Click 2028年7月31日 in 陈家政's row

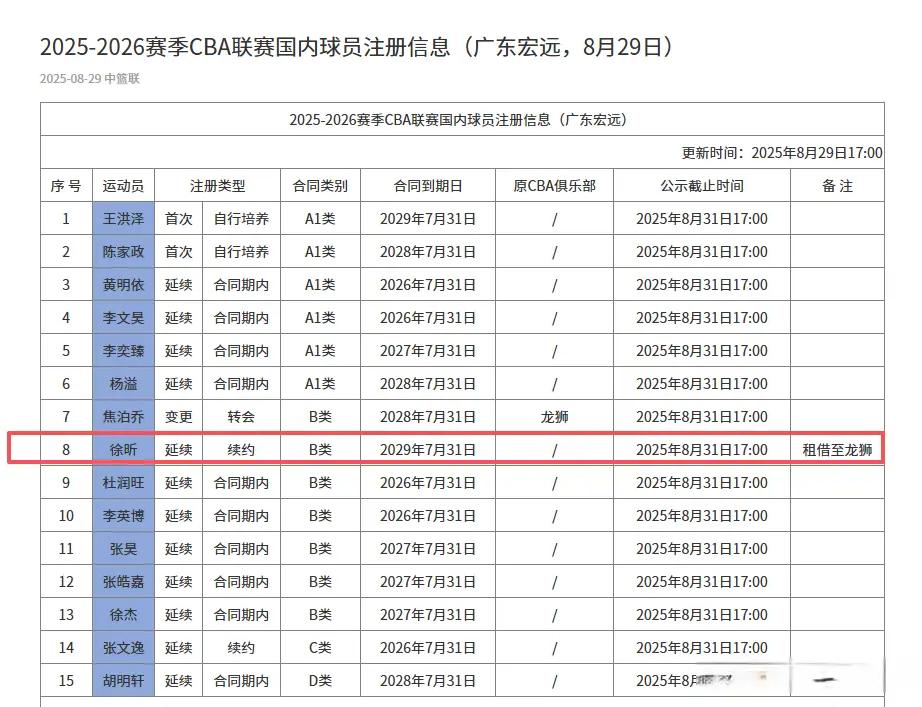point(427,252)
